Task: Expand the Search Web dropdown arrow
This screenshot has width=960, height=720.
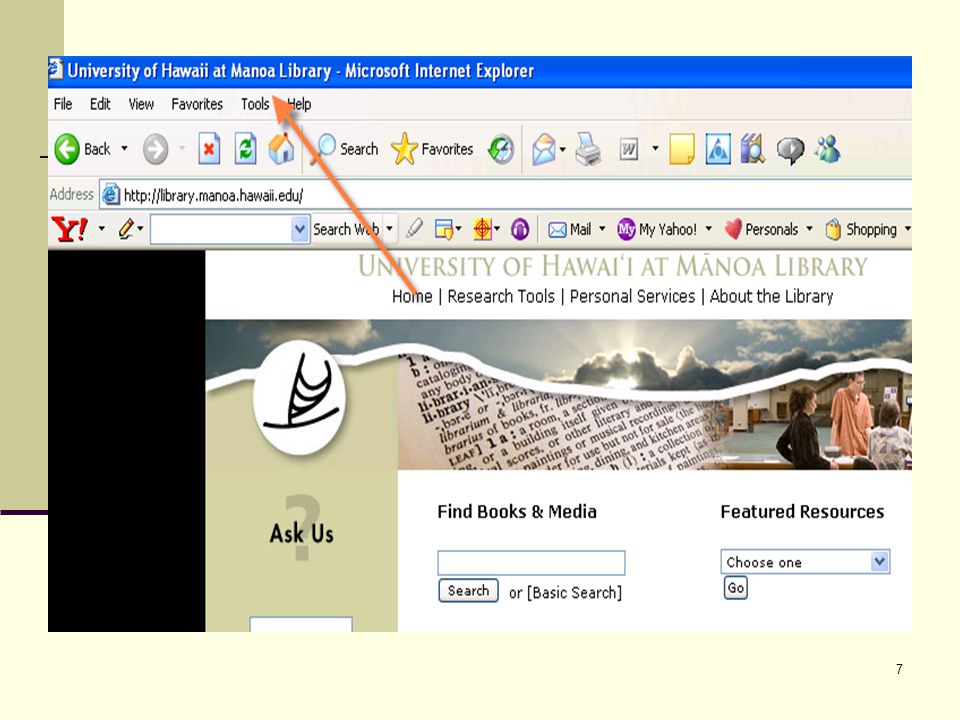Action: pyautogui.click(x=389, y=228)
